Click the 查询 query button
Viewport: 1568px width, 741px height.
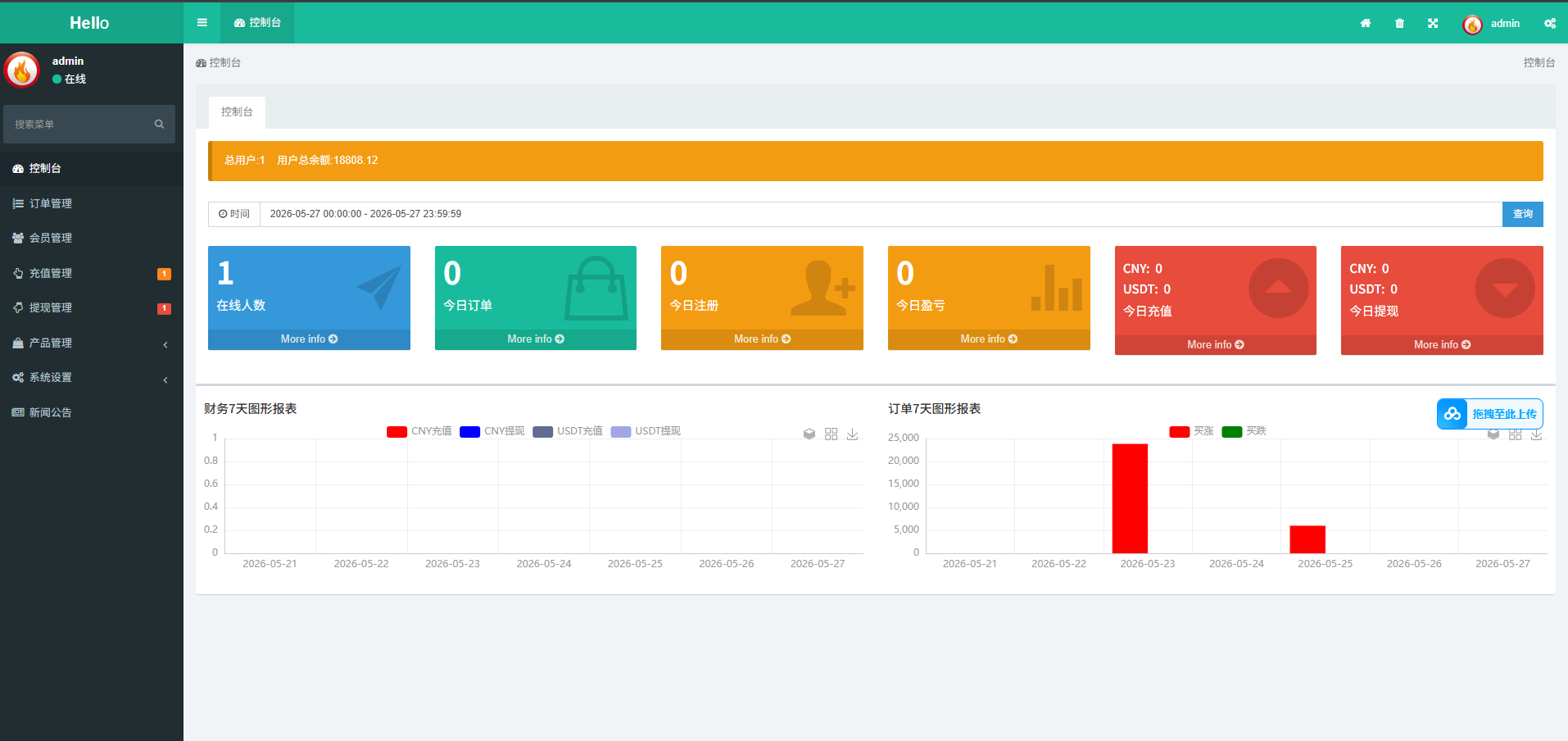(1523, 214)
